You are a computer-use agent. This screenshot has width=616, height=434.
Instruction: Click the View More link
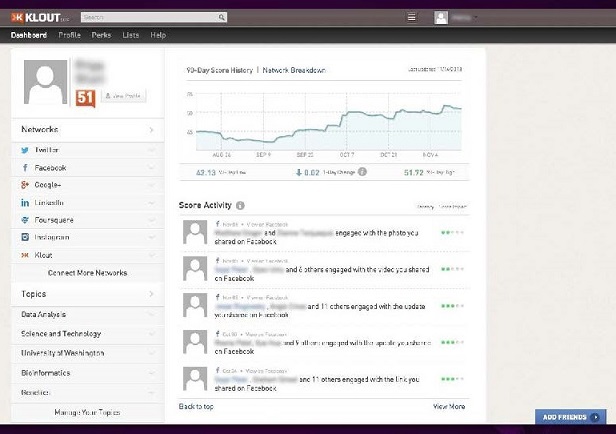click(x=448, y=407)
